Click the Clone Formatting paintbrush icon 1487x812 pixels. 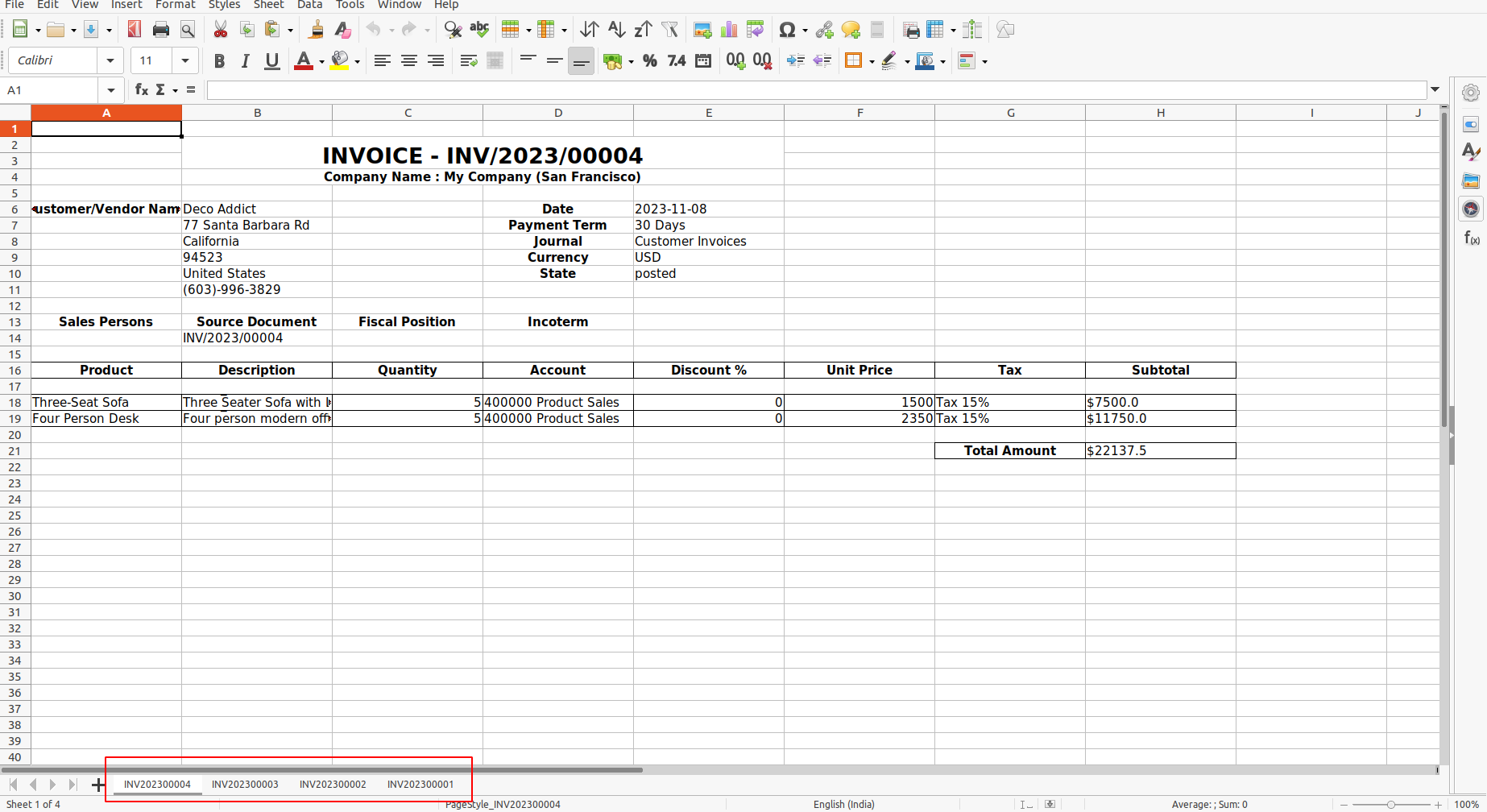(316, 30)
